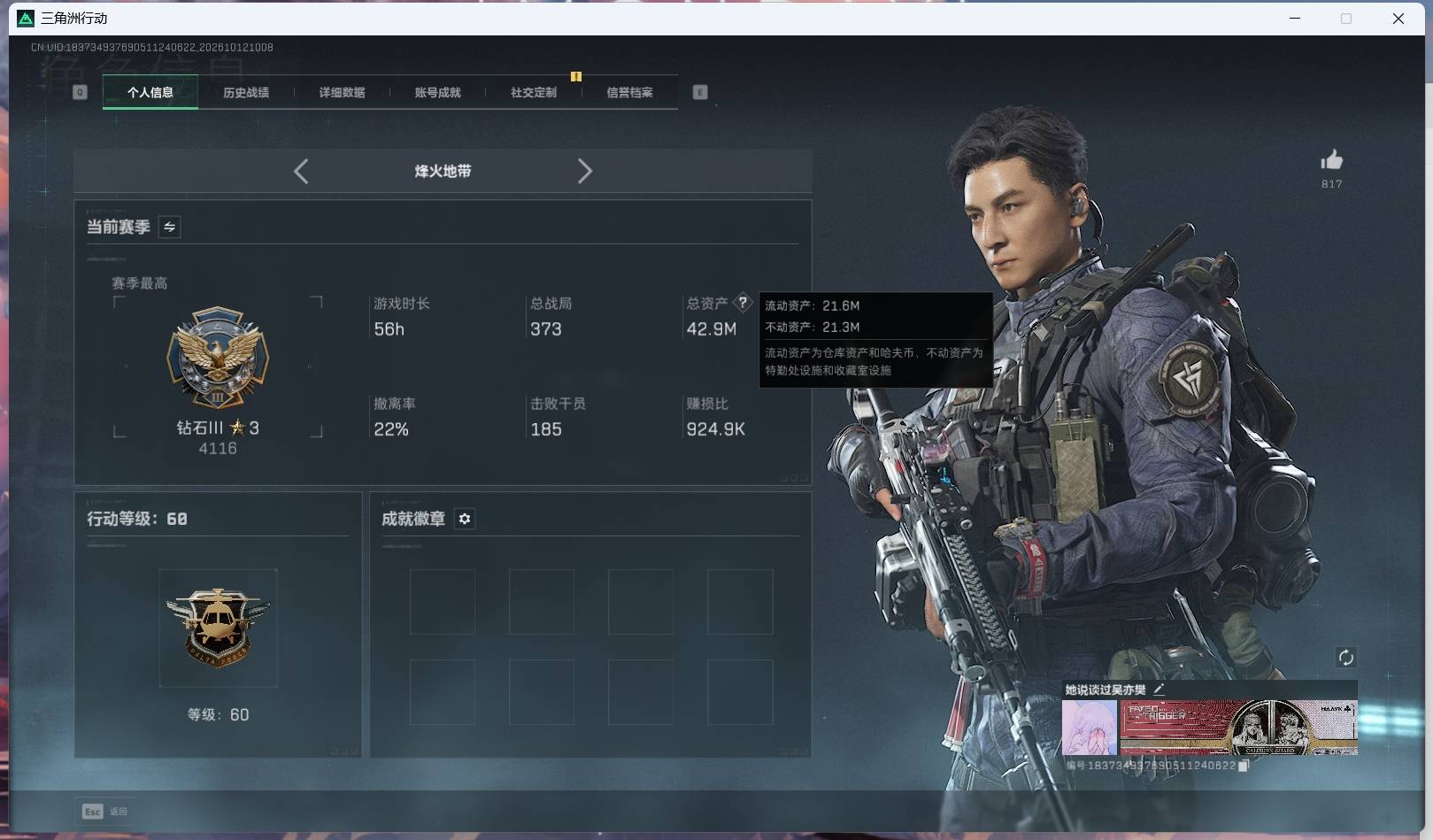Click the nickname 她说谈过吴亦樊

click(1105, 690)
